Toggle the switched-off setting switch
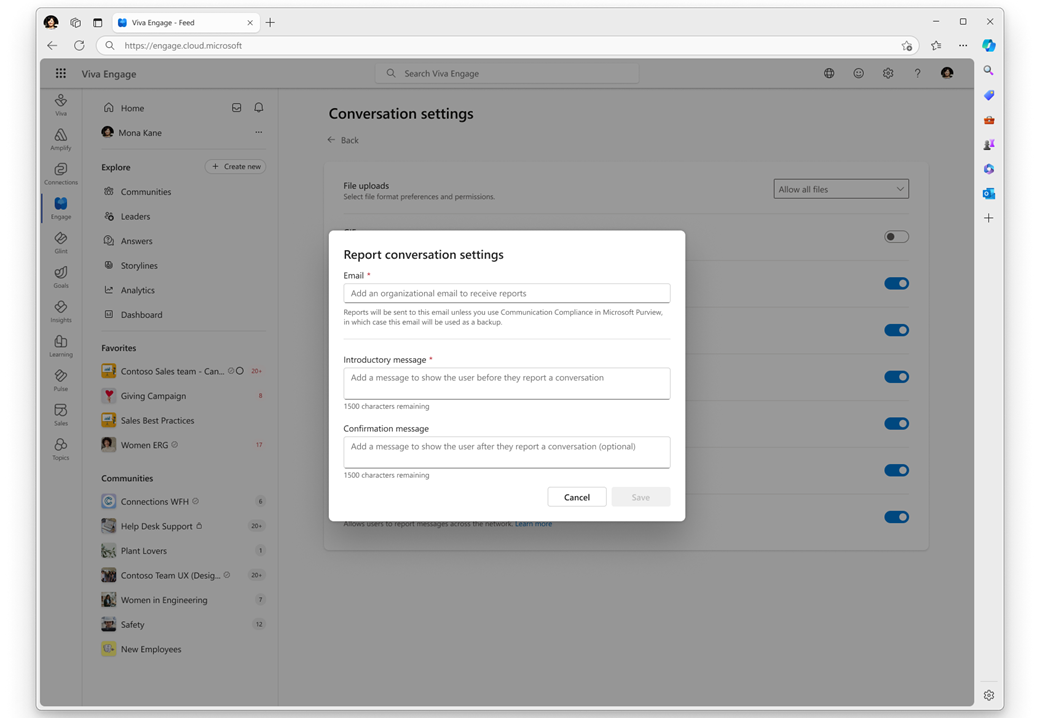Image resolution: width=1040 pixels, height=718 pixels. pos(896,237)
